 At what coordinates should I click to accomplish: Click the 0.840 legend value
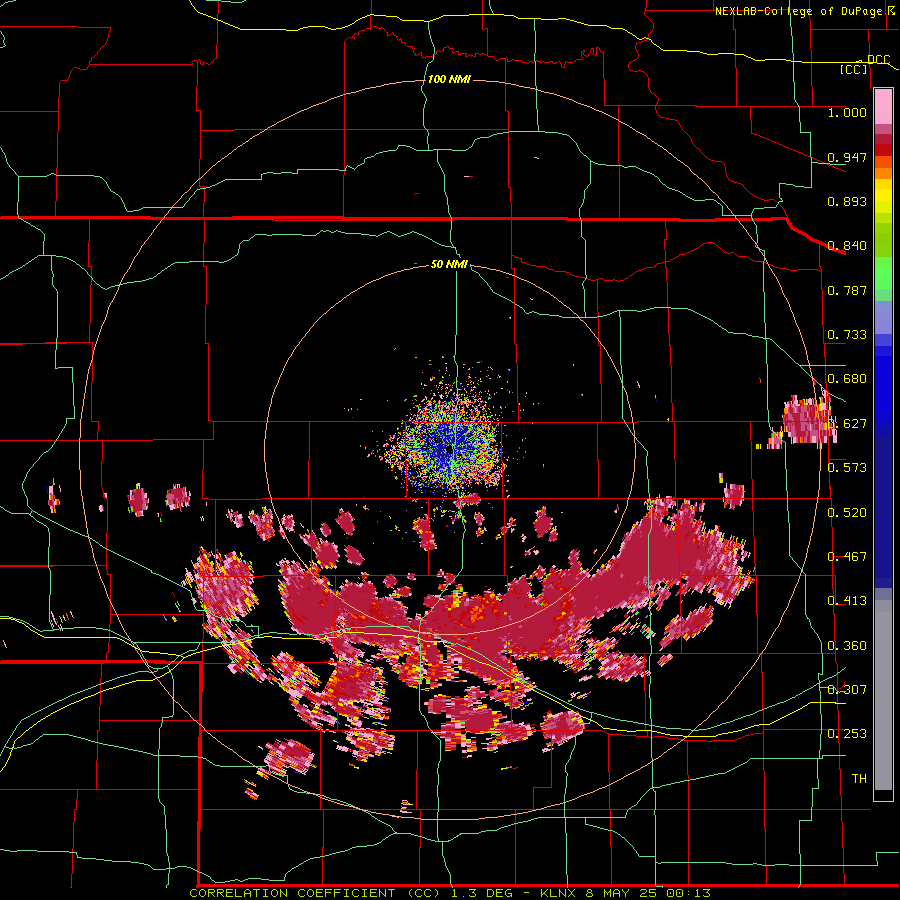[847, 246]
